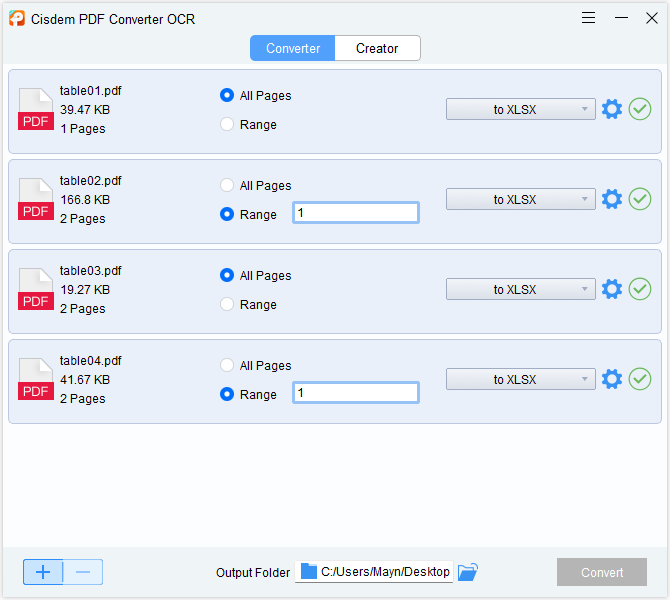Click the blue folder icon beside output path

(x=309, y=571)
